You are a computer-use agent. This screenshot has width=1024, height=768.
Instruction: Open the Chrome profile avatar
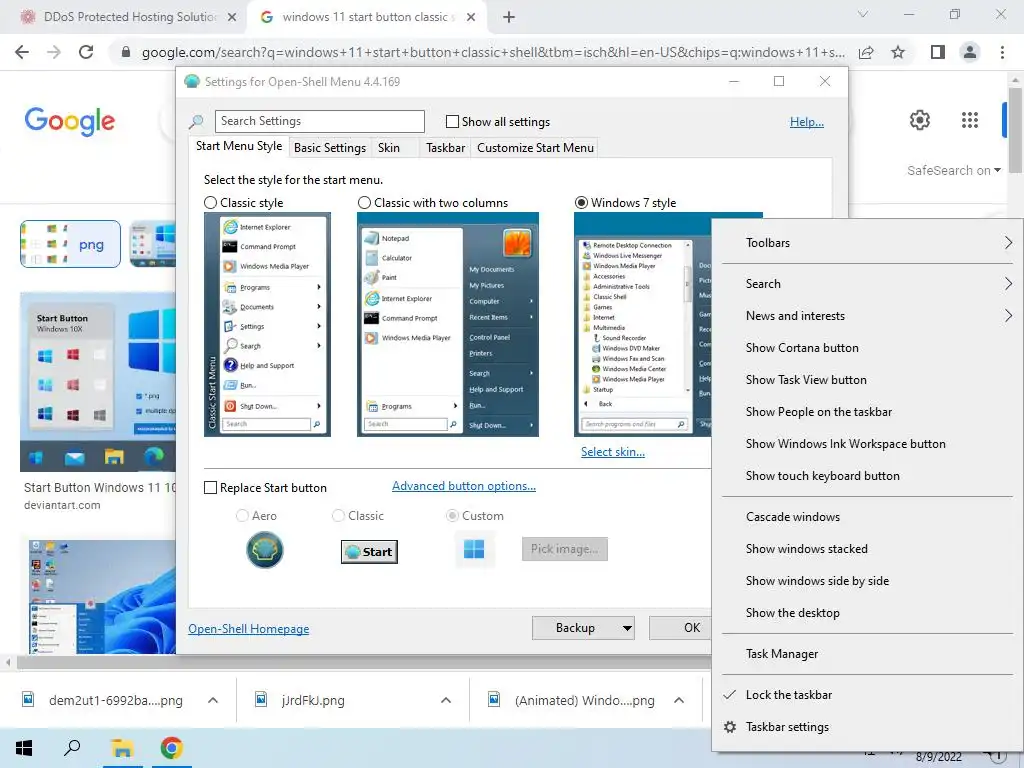(970, 52)
